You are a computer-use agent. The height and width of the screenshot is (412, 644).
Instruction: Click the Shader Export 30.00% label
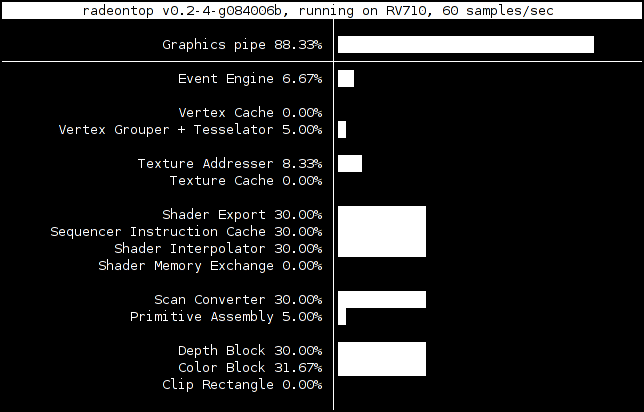(242, 214)
